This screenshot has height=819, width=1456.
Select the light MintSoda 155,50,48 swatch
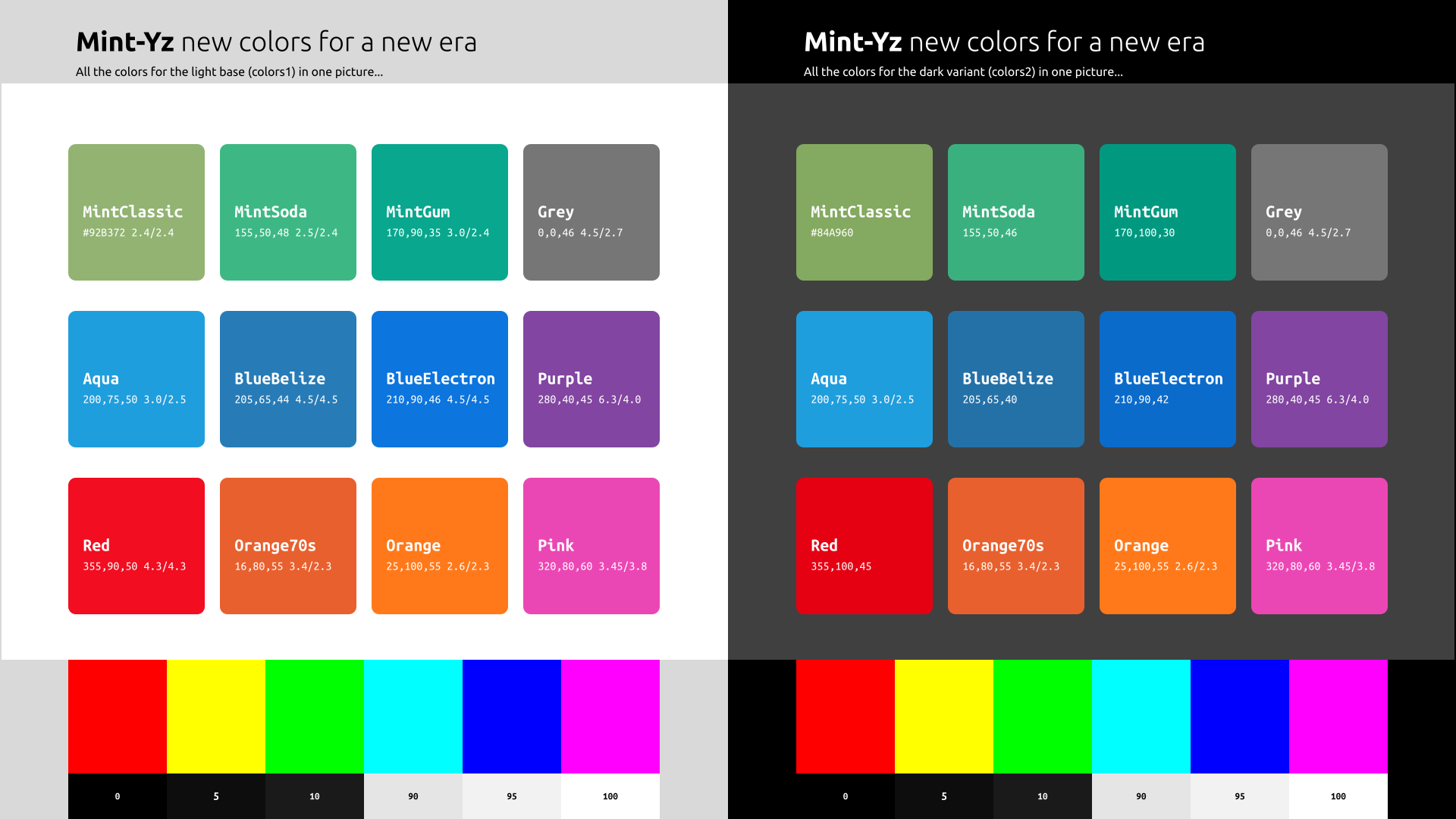pos(288,212)
